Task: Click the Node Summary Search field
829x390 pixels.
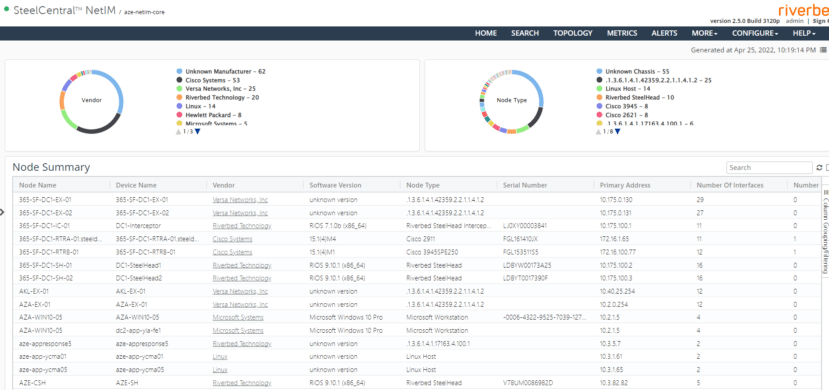Action: click(769, 168)
